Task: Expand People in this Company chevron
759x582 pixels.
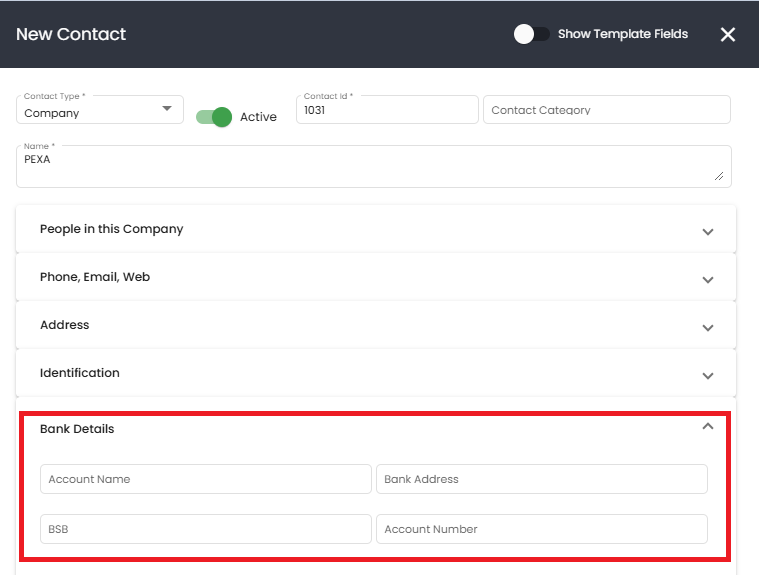Action: [708, 232]
